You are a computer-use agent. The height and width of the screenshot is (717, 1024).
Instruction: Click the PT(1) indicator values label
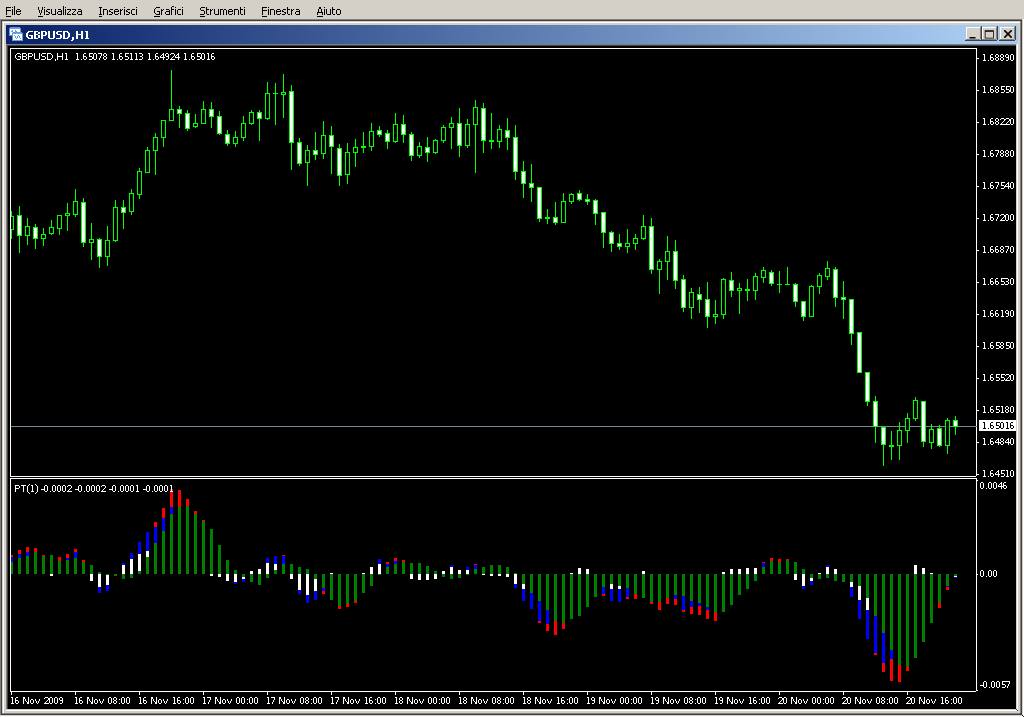(94, 488)
